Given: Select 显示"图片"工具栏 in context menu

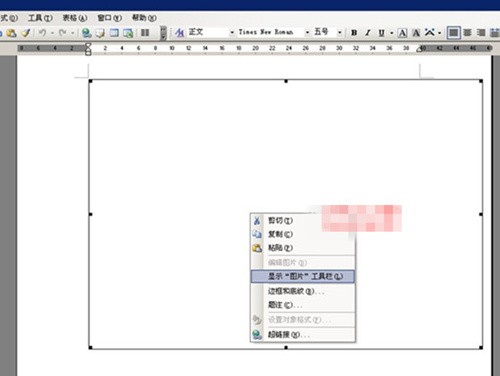Looking at the screenshot, I should 303,276.
